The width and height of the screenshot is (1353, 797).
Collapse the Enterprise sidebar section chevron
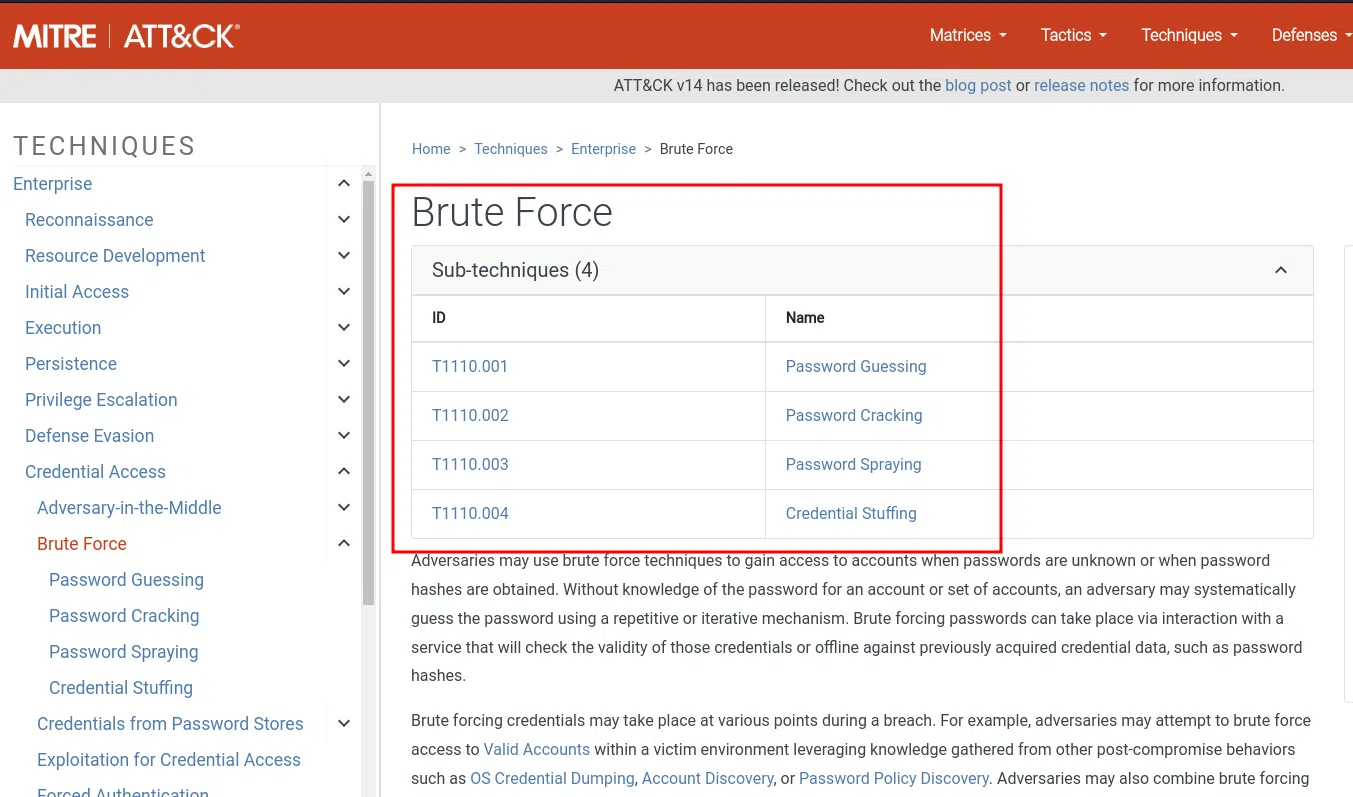coord(343,184)
